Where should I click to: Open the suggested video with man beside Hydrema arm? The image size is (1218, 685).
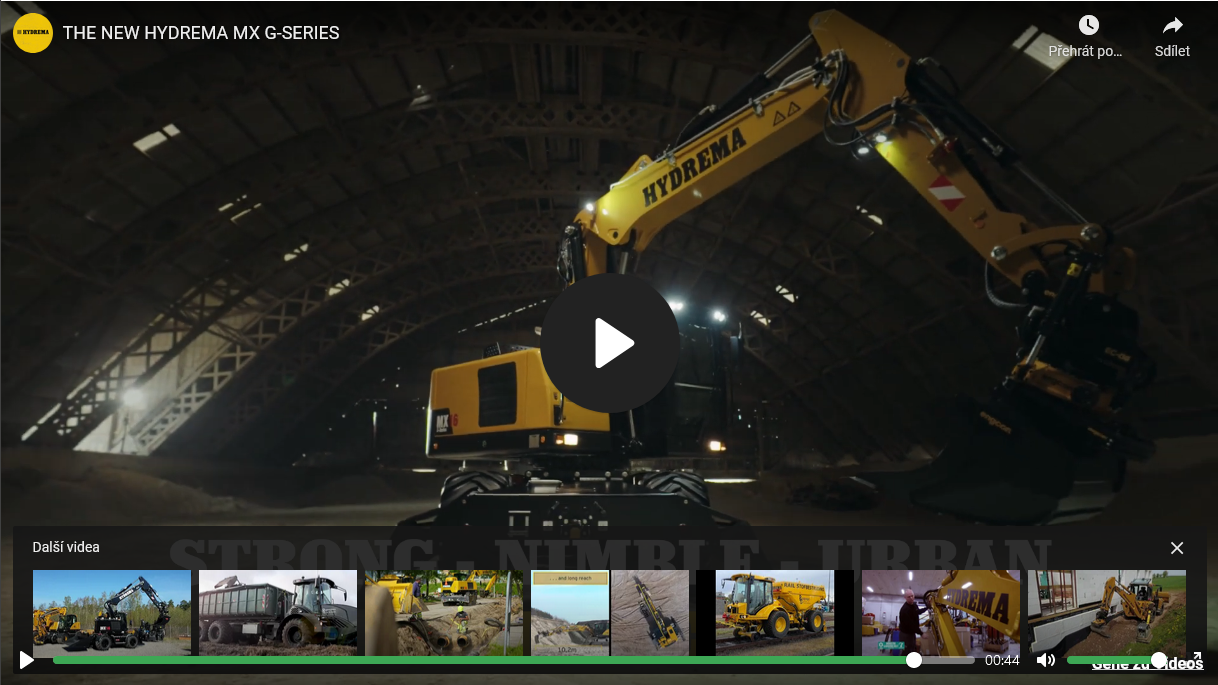941,613
